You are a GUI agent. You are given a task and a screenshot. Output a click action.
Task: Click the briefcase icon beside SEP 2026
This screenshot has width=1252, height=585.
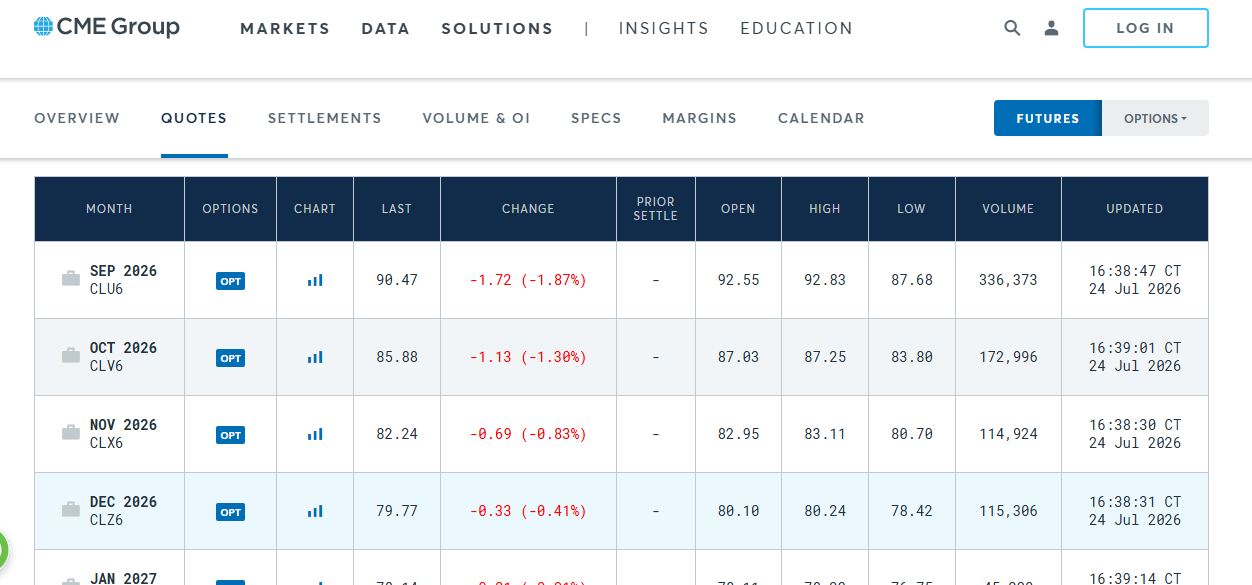[x=71, y=279]
